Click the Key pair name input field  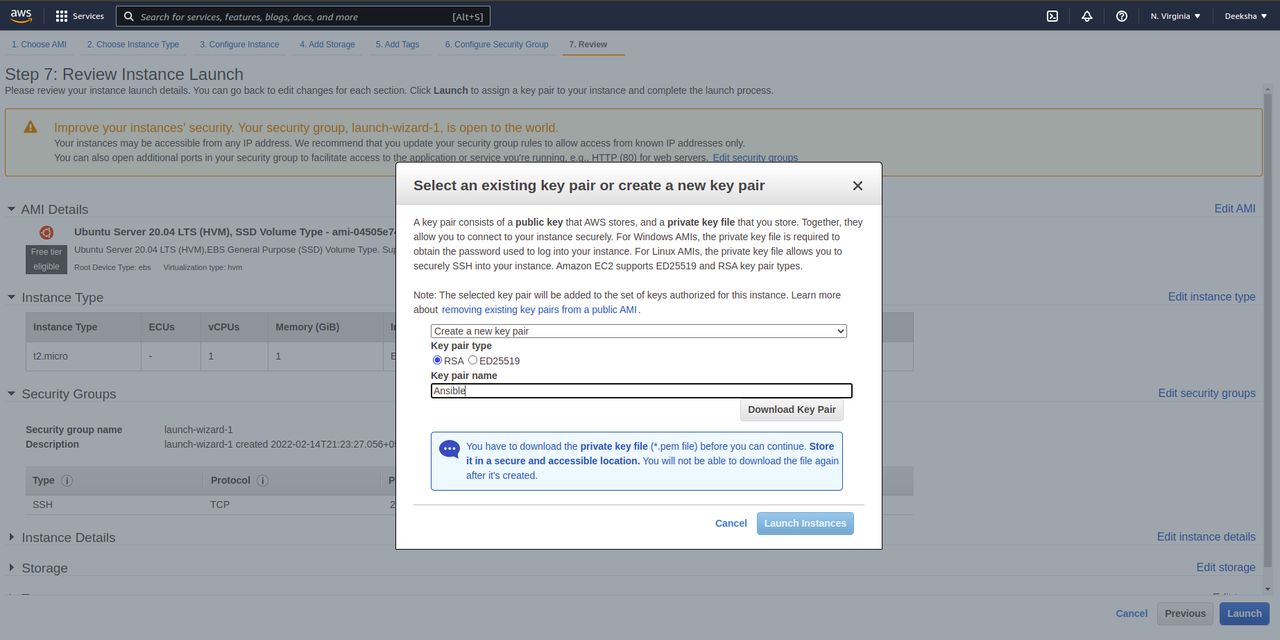(x=641, y=391)
